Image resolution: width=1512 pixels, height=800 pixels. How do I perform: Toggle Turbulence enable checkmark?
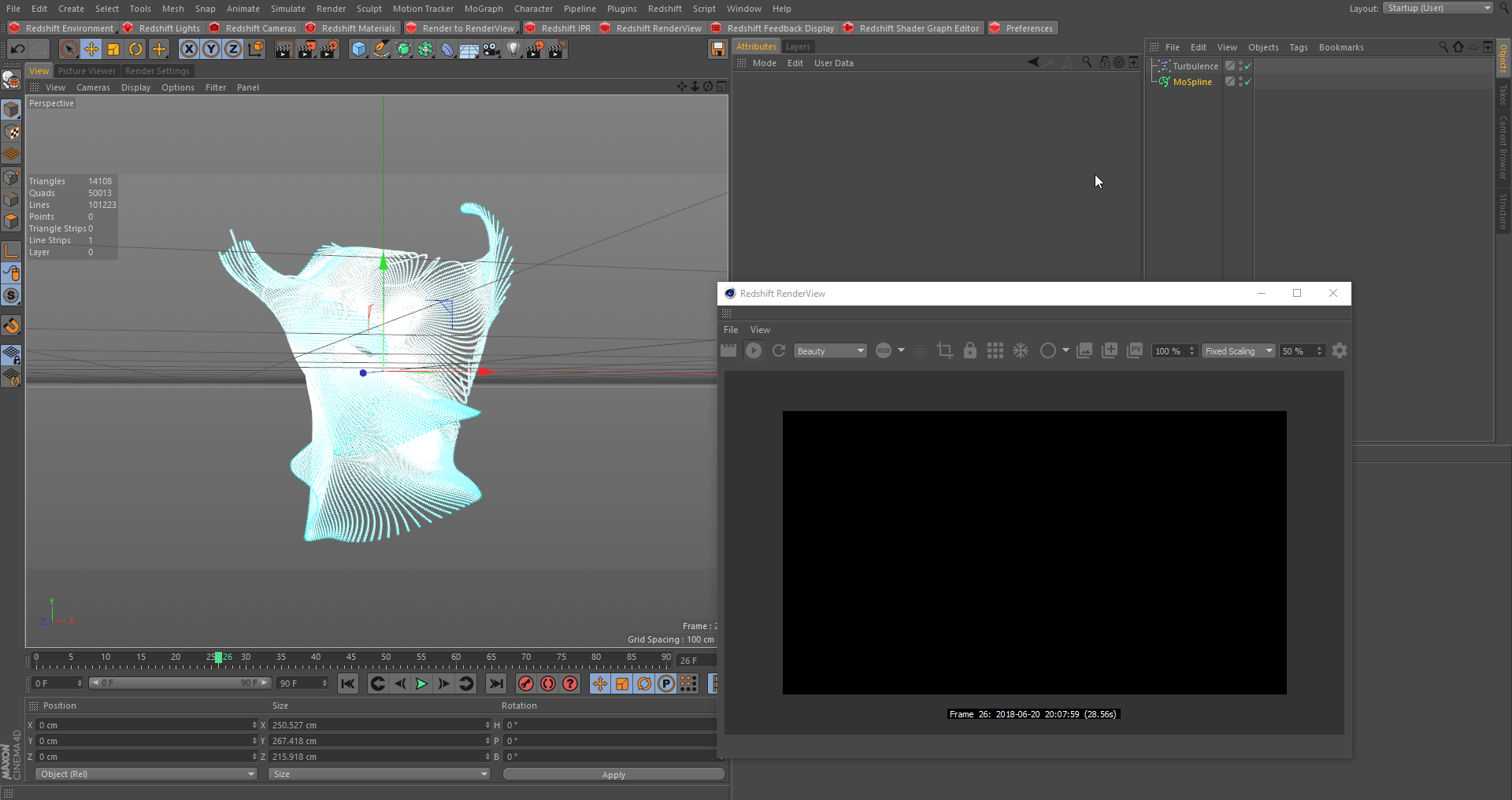pos(1248,66)
